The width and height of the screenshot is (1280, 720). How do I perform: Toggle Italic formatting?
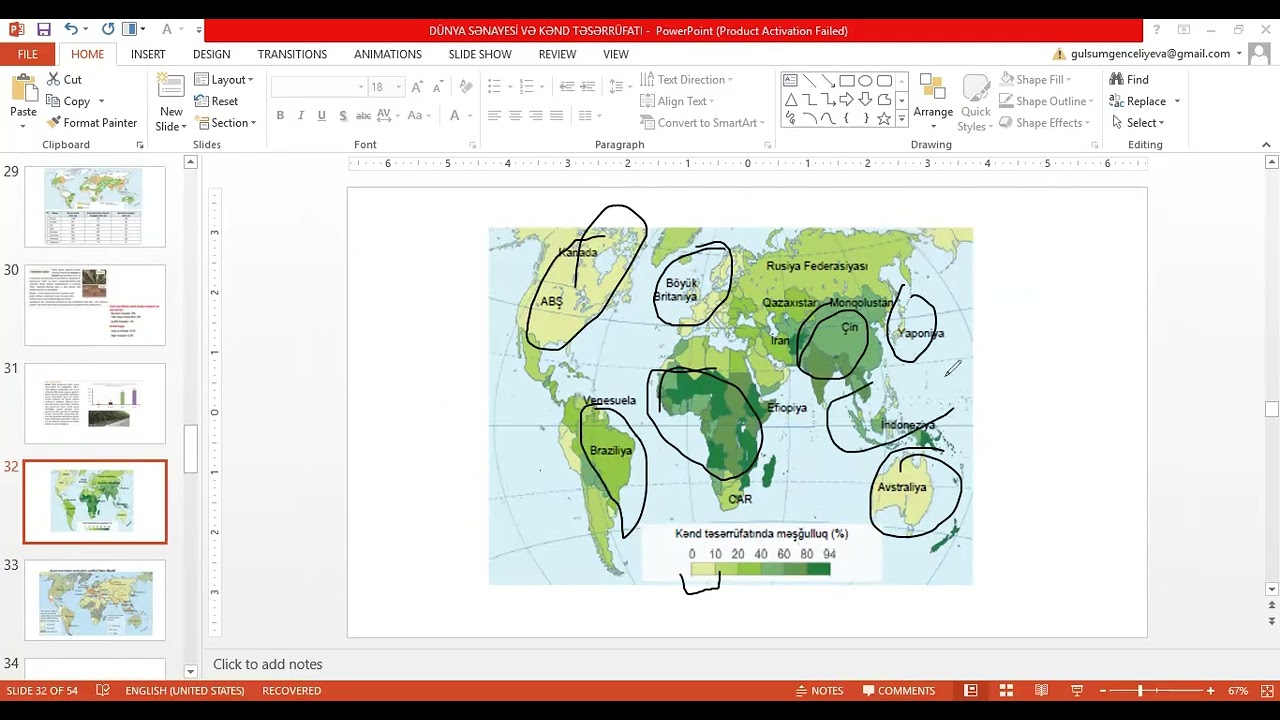[x=300, y=116]
